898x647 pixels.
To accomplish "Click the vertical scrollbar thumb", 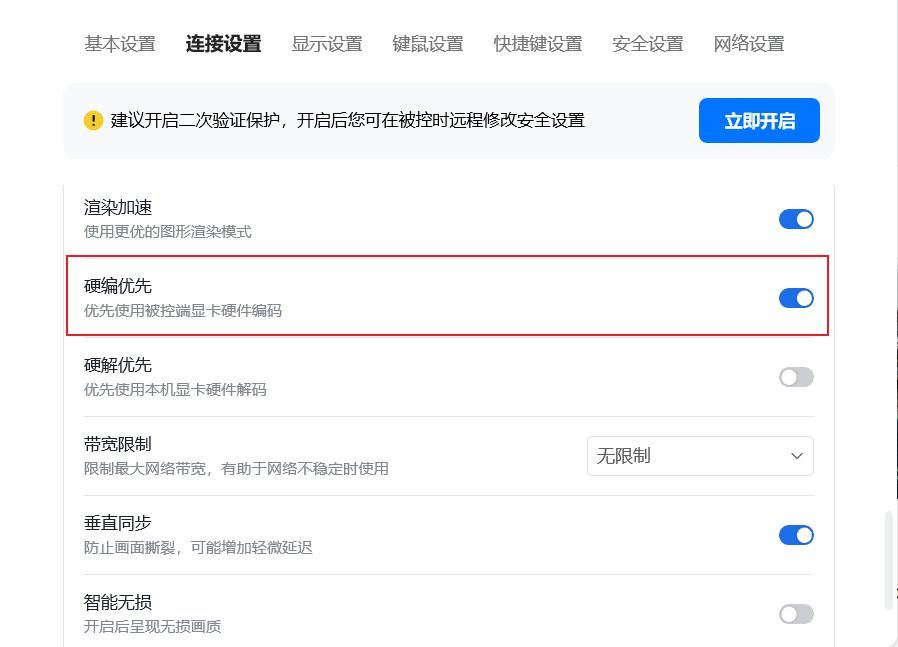I will pyautogui.click(x=889, y=560).
